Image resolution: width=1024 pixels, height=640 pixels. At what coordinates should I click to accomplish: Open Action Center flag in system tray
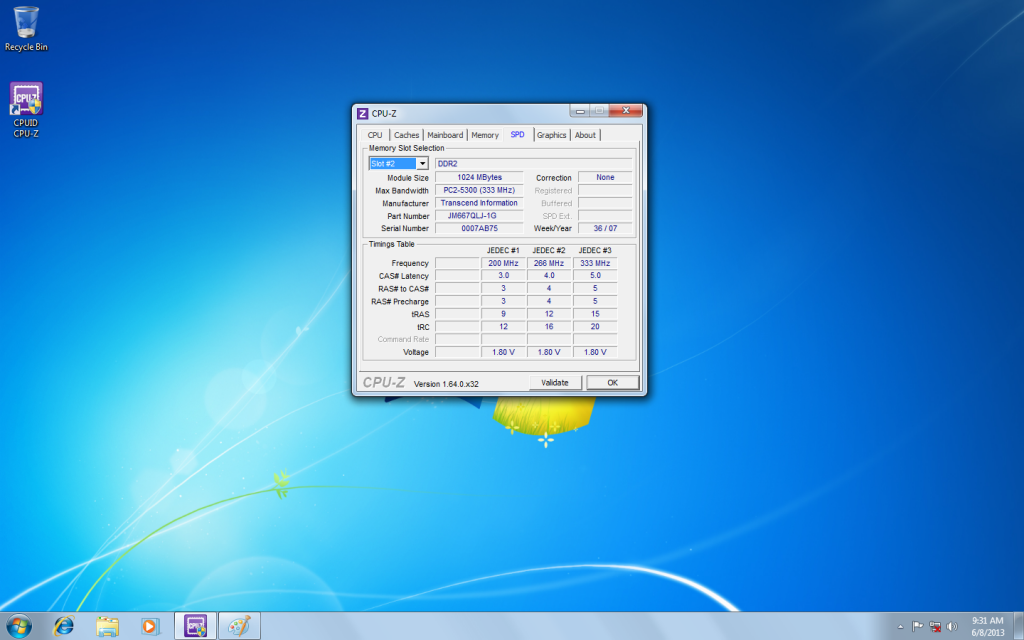(x=918, y=626)
